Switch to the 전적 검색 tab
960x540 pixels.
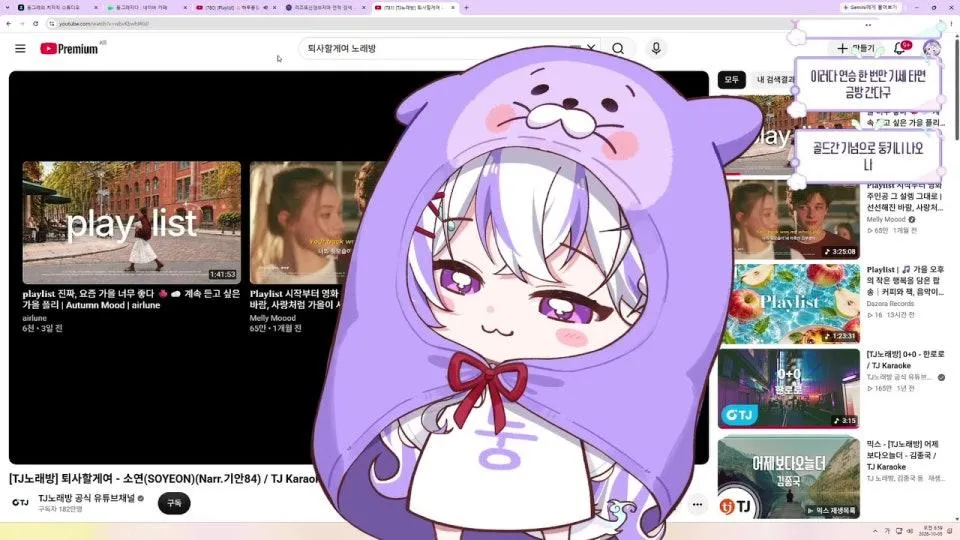click(x=324, y=7)
